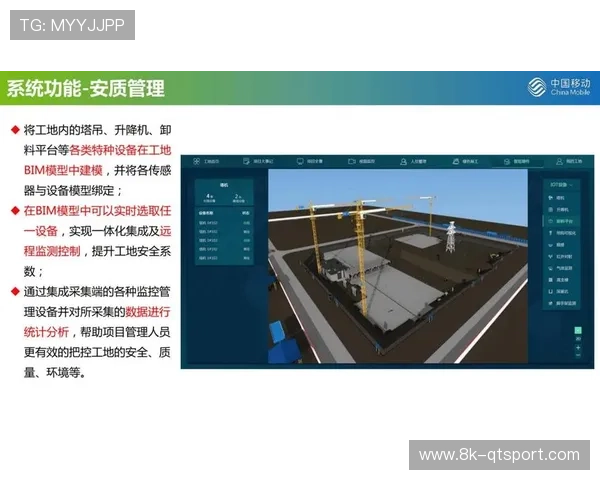Select 升降机 in the IOT device list
The height and width of the screenshot is (480, 600).
click(x=559, y=209)
